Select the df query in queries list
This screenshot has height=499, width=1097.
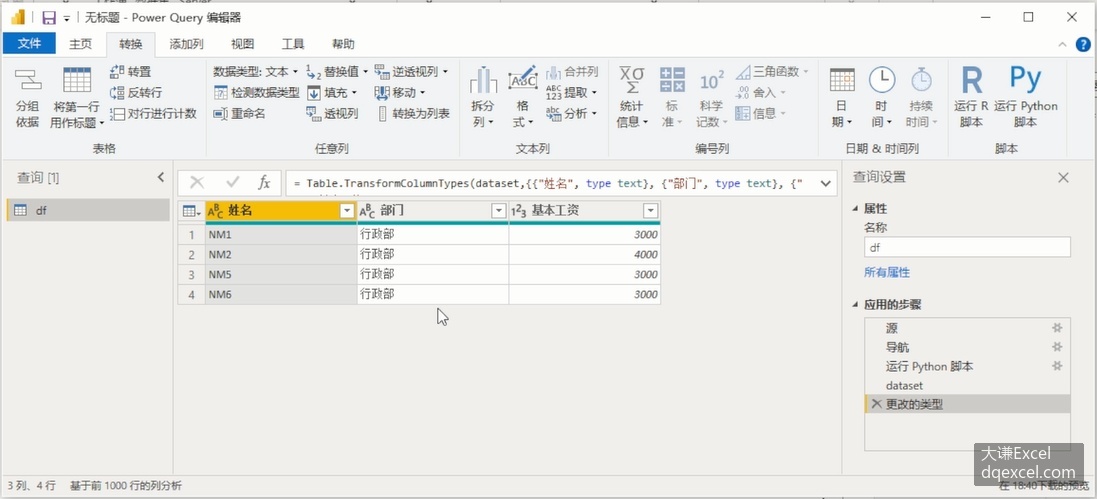point(88,210)
